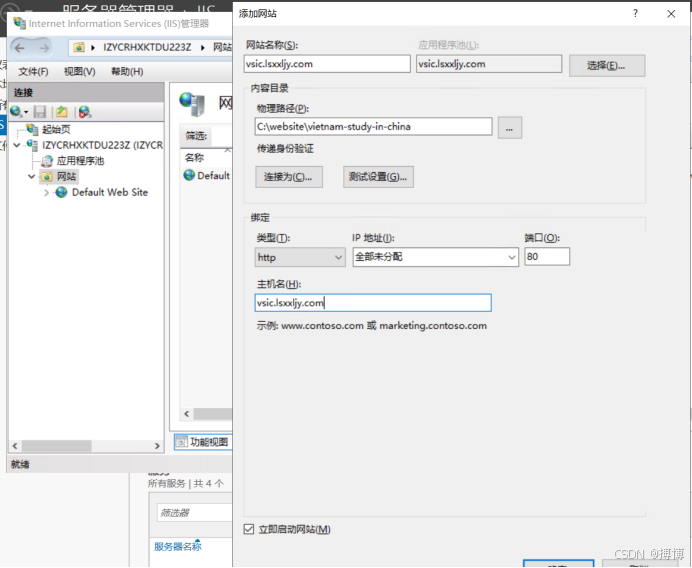Click the connect globe icon in the connections toolbar
This screenshot has width=692, height=568.
click(16, 112)
